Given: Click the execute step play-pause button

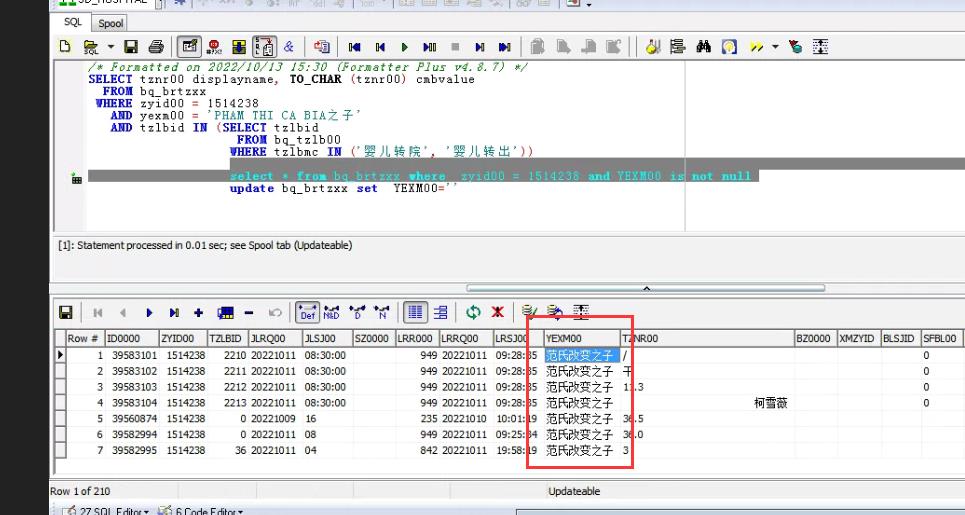Looking at the screenshot, I should pos(430,47).
